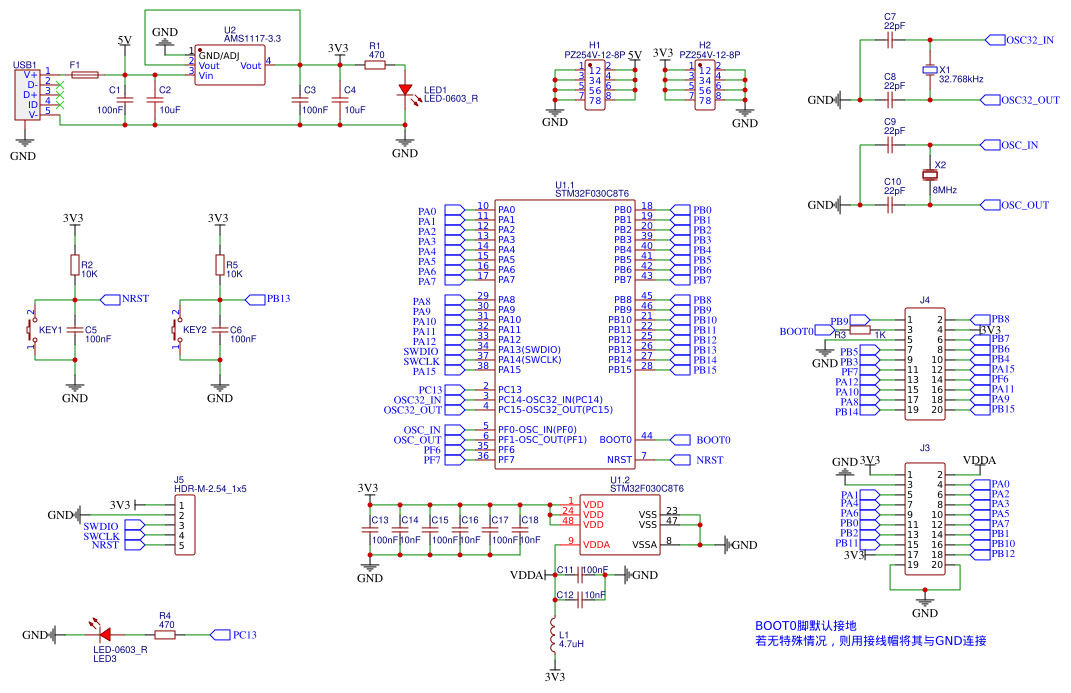Select the USB1 connector symbol
The width and height of the screenshot is (1071, 693).
pyautogui.click(x=27, y=94)
